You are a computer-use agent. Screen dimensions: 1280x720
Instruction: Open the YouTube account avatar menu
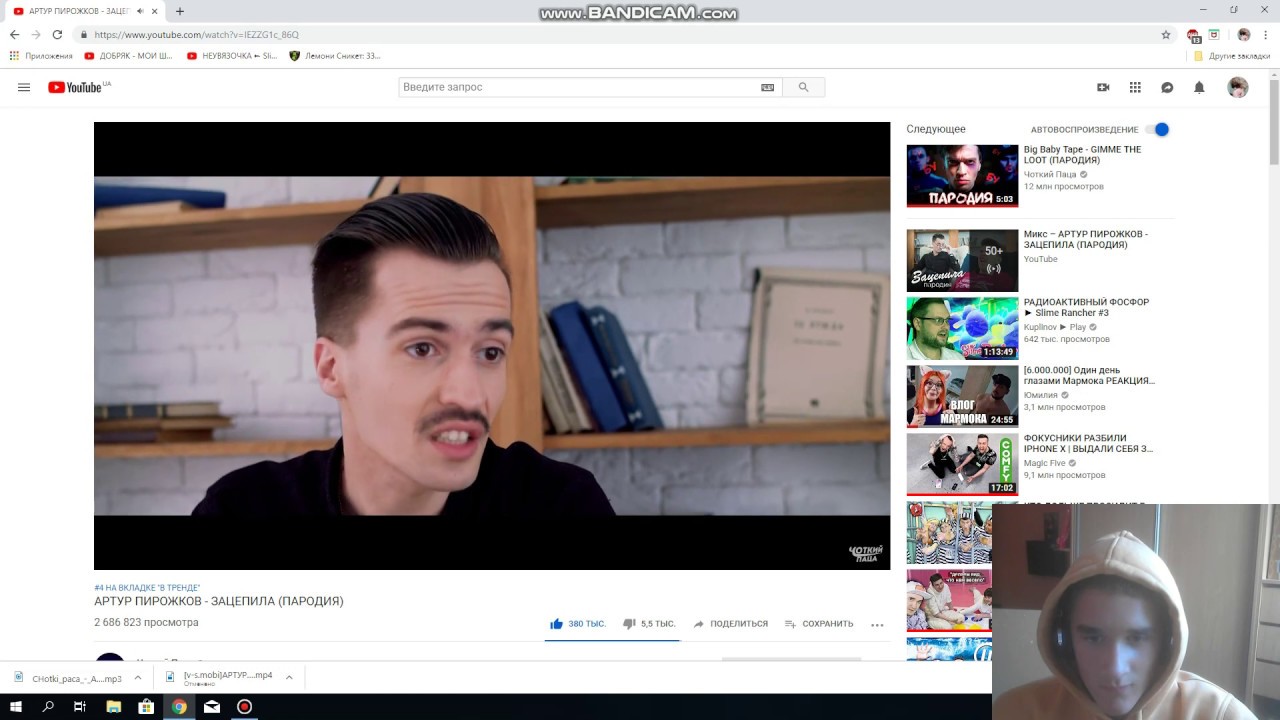(1238, 87)
